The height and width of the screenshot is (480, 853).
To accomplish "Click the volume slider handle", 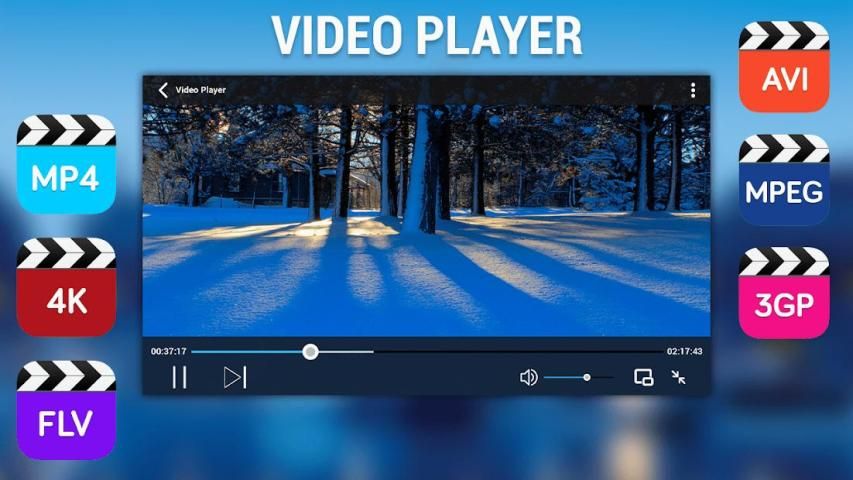I will pos(587,377).
